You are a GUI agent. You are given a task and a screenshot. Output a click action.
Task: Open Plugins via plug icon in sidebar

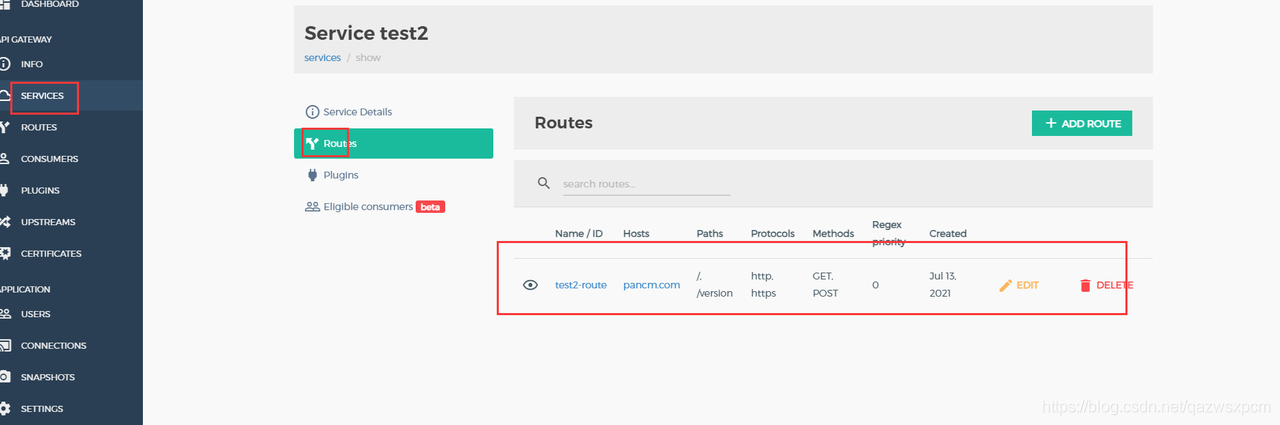pos(5,190)
